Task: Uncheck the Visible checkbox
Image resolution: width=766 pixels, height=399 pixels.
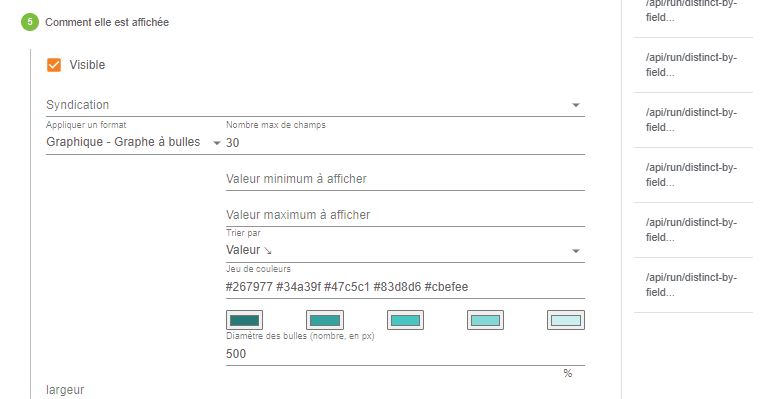Action: [54, 65]
